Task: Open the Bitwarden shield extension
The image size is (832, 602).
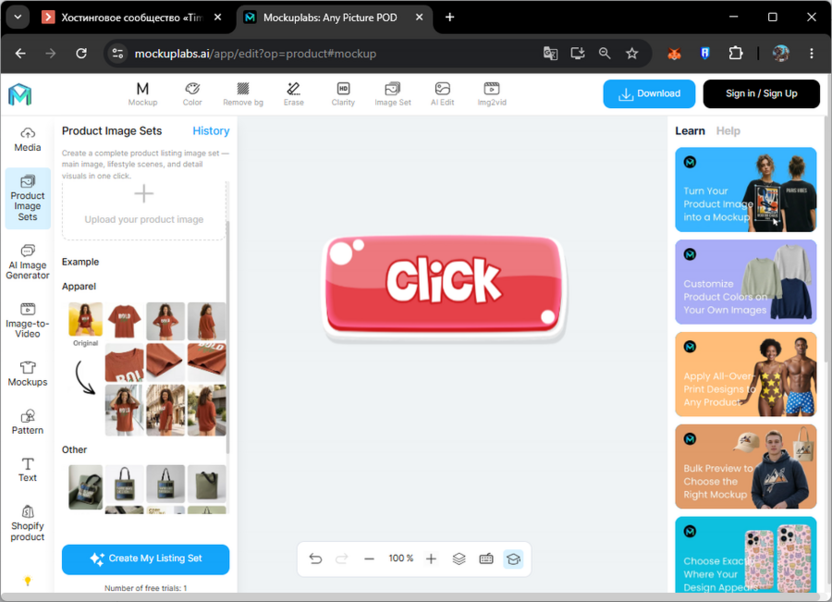Action: coord(705,54)
